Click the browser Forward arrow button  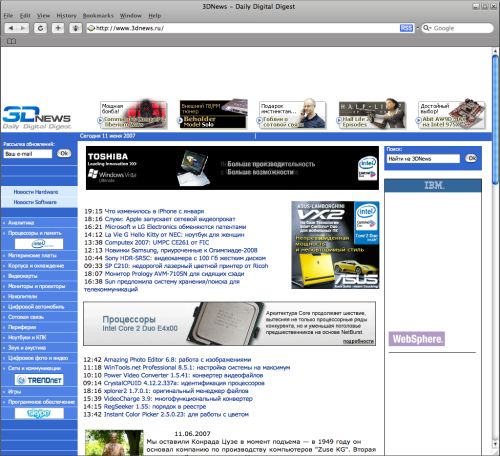[23, 28]
